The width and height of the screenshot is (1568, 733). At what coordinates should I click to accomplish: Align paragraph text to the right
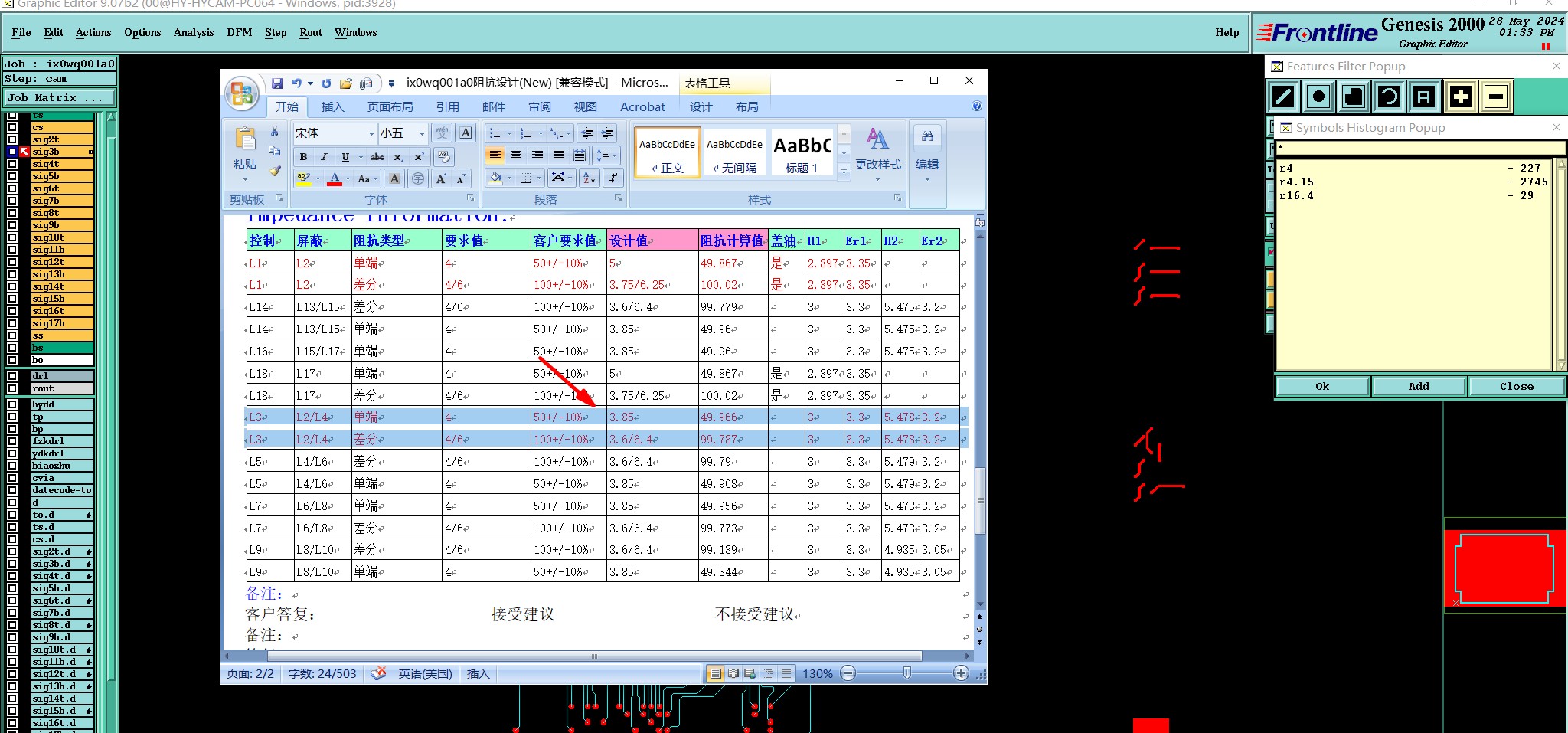coord(537,155)
